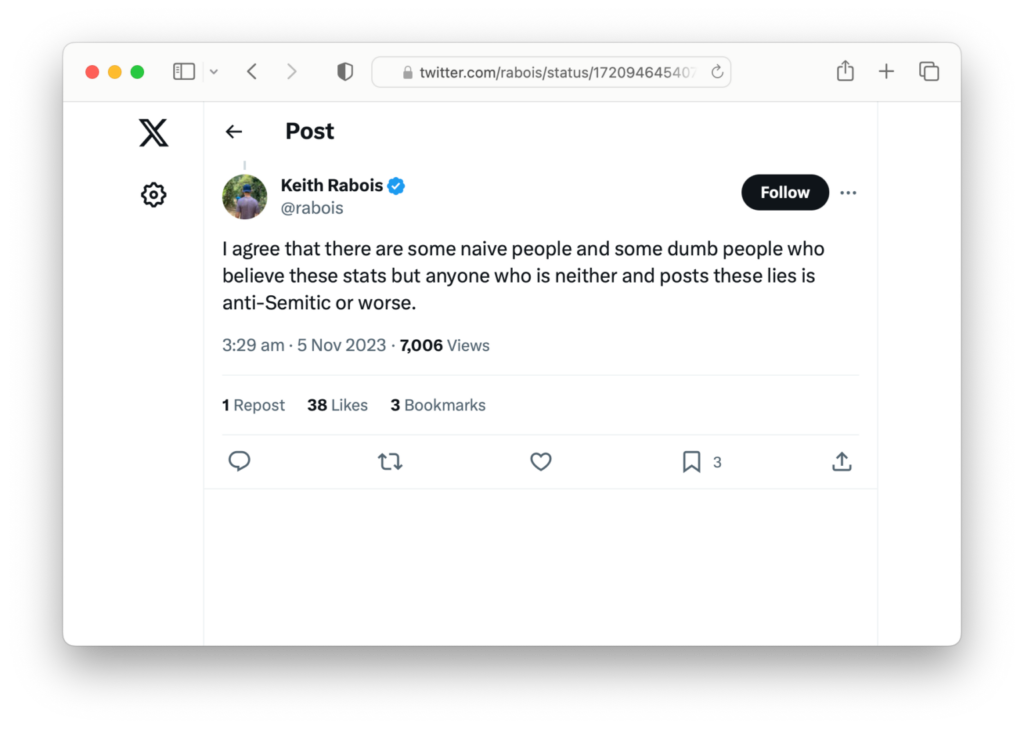Open Safari's privacy shield report
Image resolution: width=1024 pixels, height=729 pixels.
click(344, 71)
